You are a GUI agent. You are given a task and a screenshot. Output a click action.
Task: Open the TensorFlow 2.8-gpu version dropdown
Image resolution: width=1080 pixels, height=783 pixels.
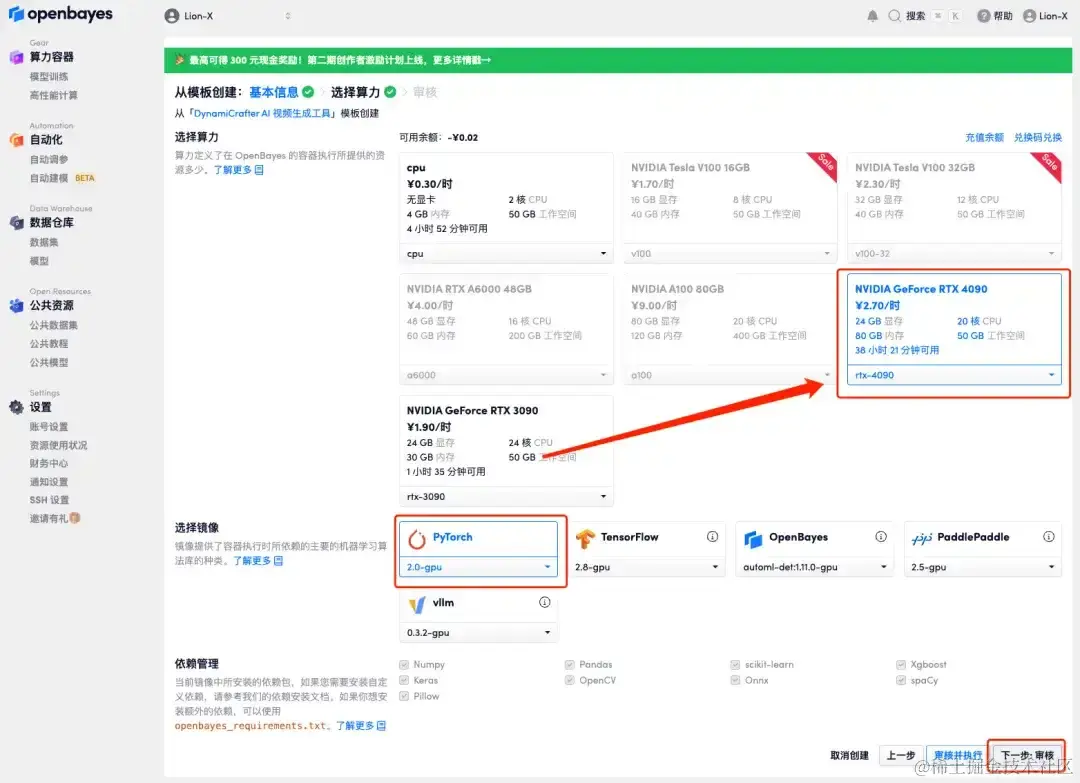click(x=646, y=567)
